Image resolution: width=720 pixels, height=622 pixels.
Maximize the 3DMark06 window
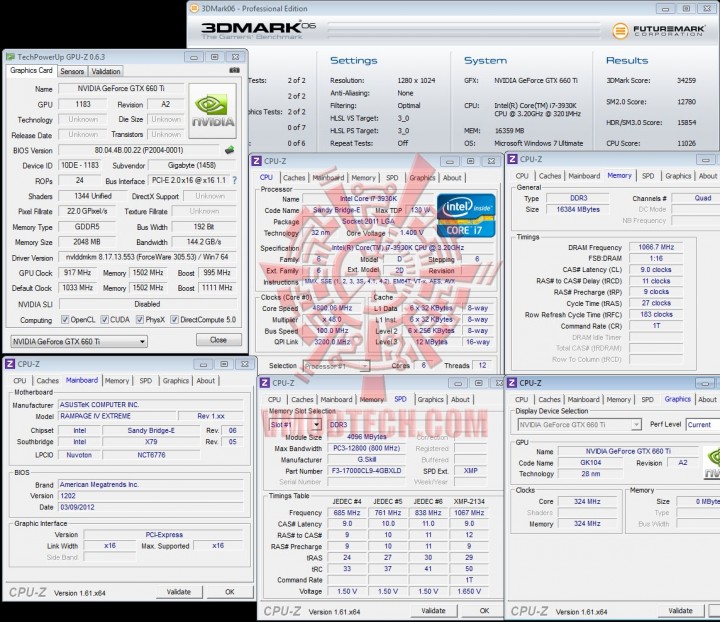point(686,8)
